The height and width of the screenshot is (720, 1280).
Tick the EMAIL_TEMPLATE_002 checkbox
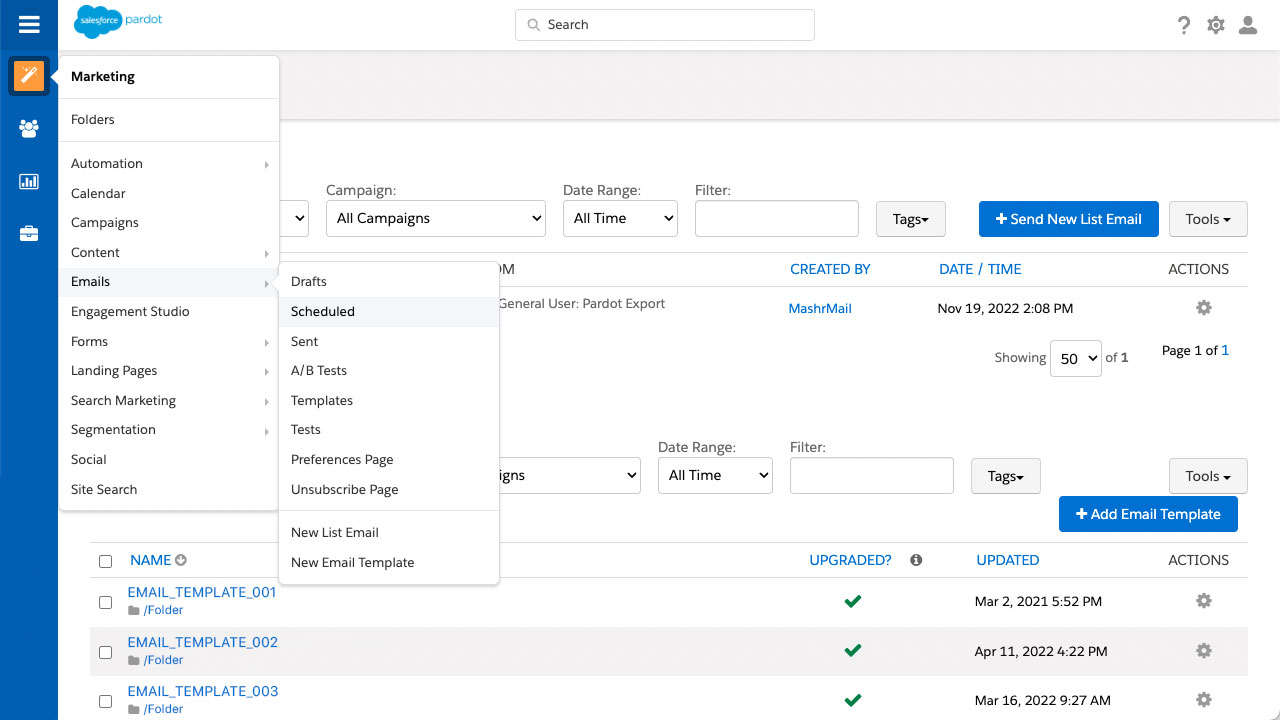(x=106, y=652)
